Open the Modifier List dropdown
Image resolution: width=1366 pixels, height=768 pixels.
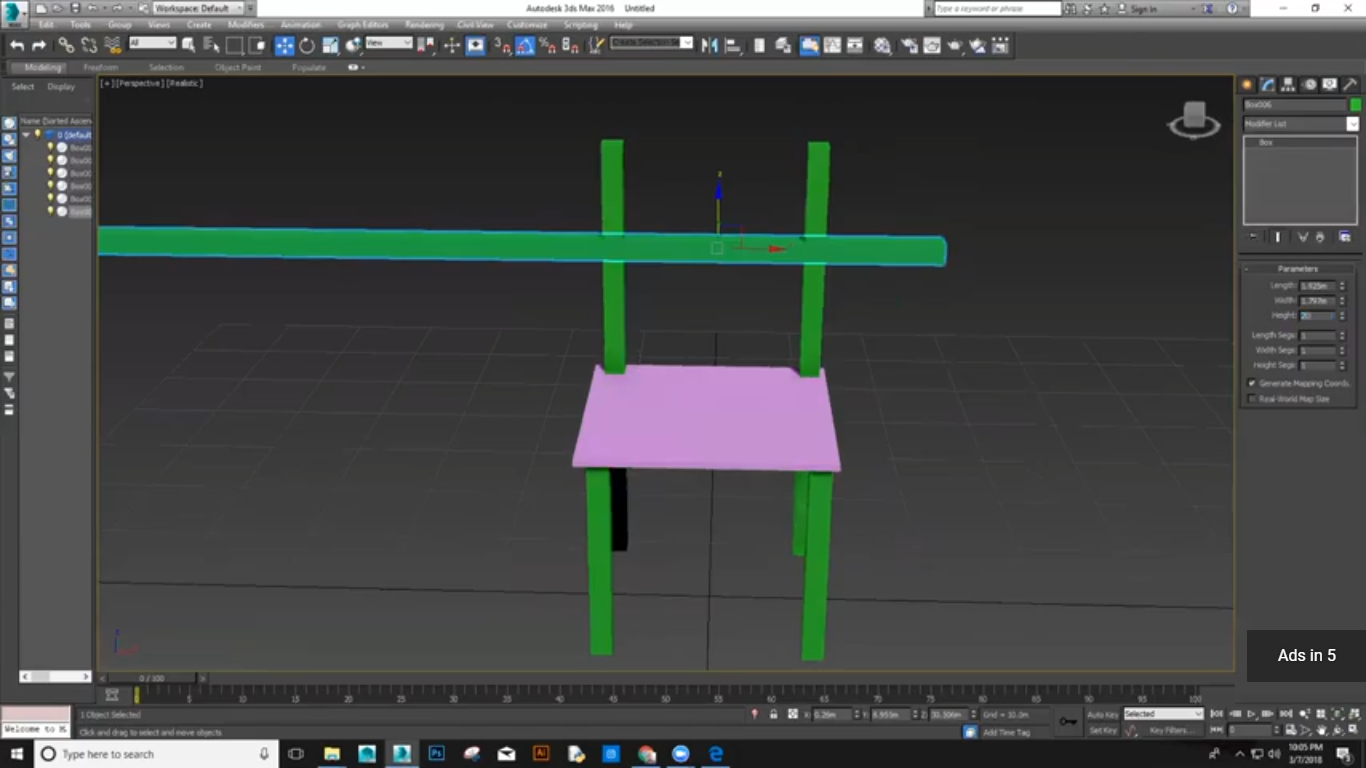click(1352, 124)
